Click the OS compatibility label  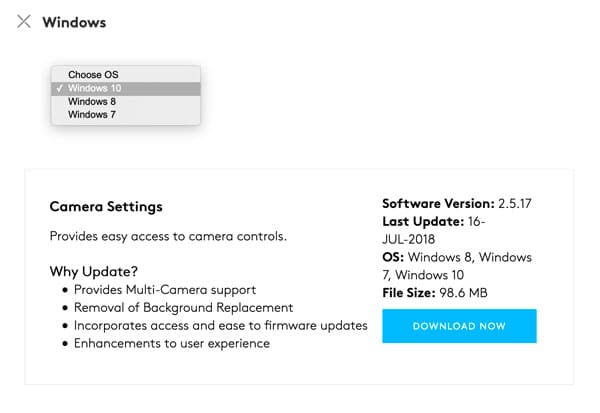click(x=391, y=257)
